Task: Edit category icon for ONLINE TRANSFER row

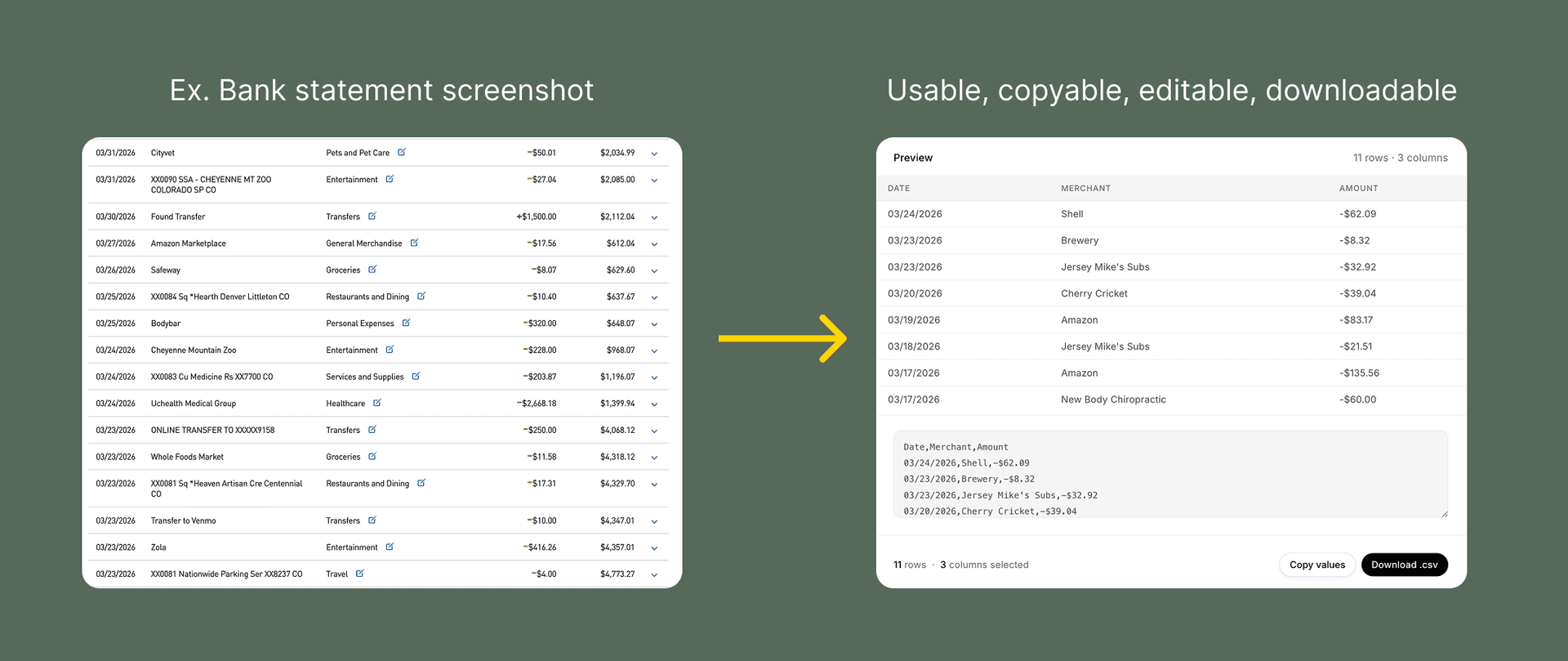Action: tap(372, 429)
